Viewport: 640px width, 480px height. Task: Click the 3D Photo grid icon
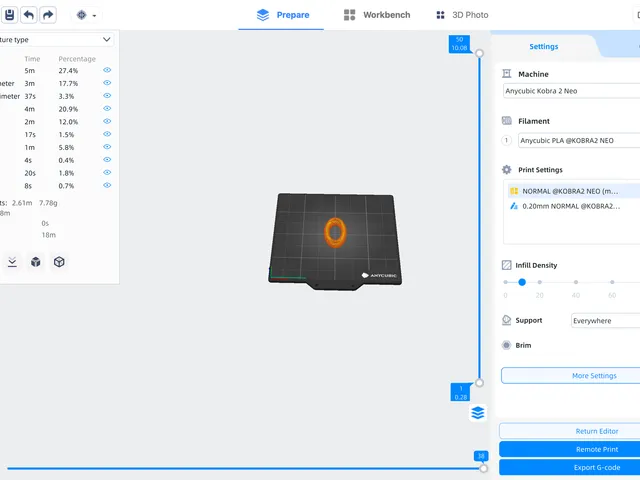click(x=440, y=15)
